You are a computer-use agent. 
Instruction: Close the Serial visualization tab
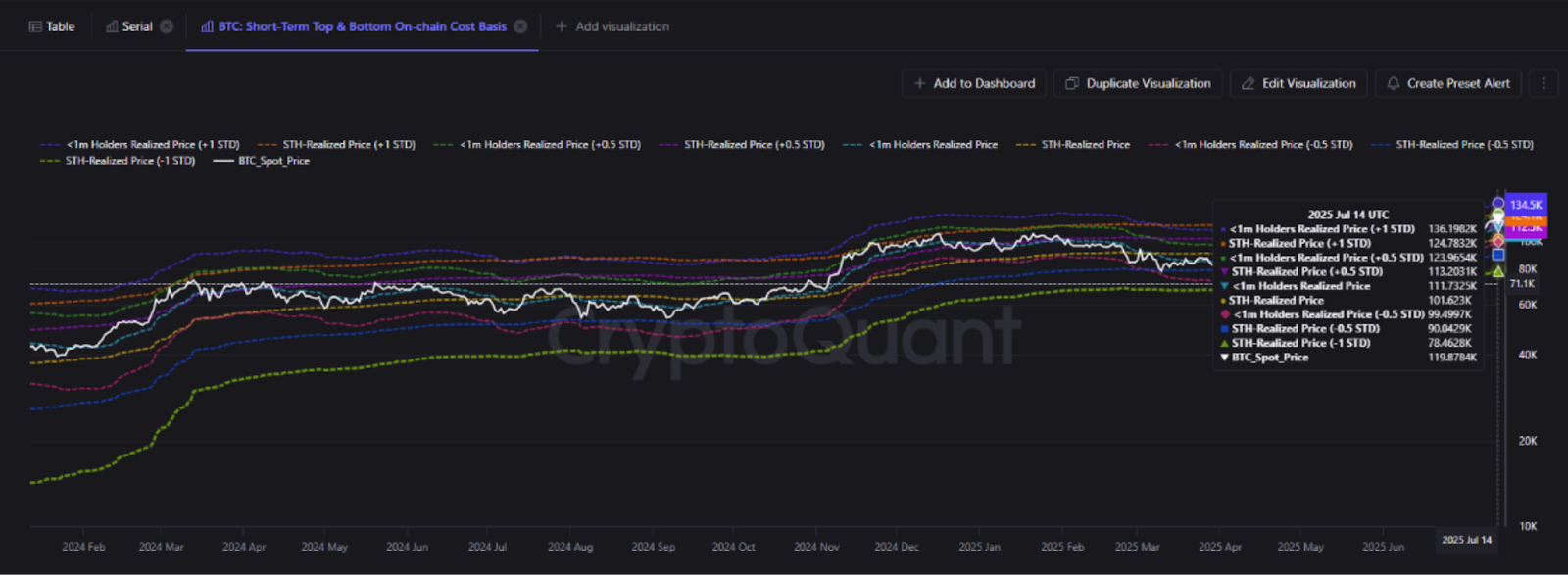[x=167, y=26]
